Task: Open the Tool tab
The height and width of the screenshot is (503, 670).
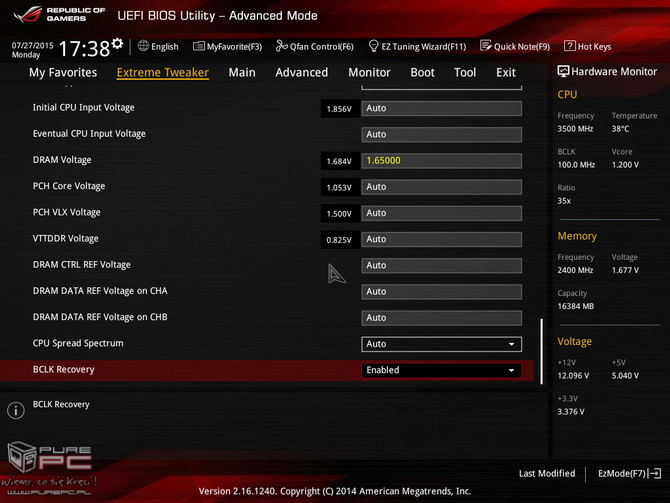Action: tap(465, 73)
